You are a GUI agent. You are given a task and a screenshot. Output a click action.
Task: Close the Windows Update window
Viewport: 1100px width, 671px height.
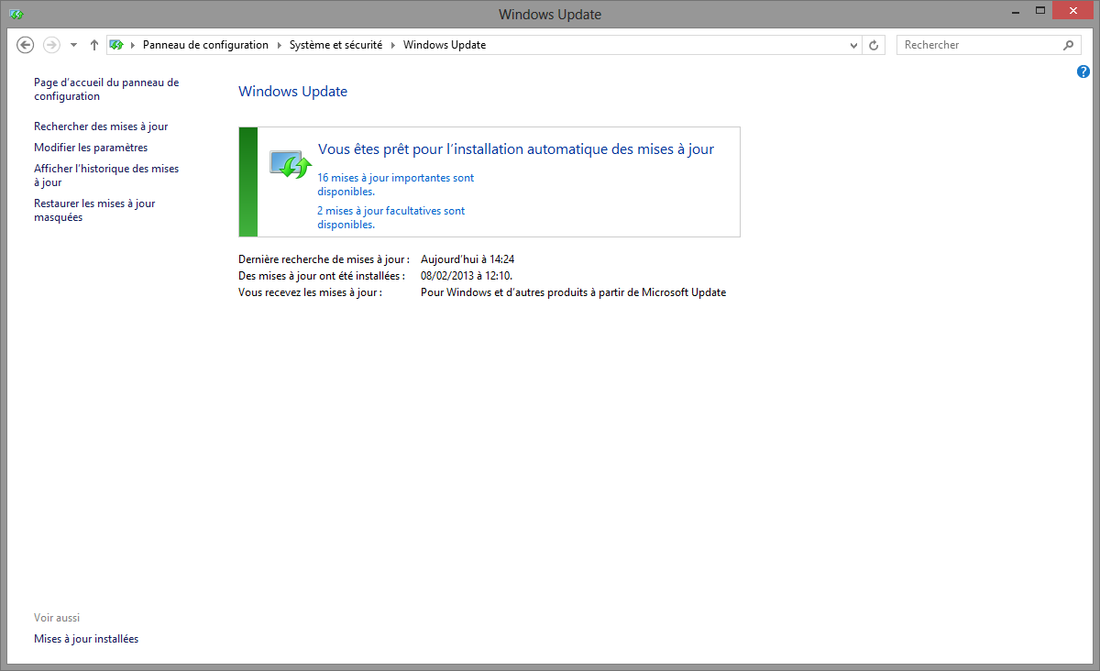(x=1073, y=11)
